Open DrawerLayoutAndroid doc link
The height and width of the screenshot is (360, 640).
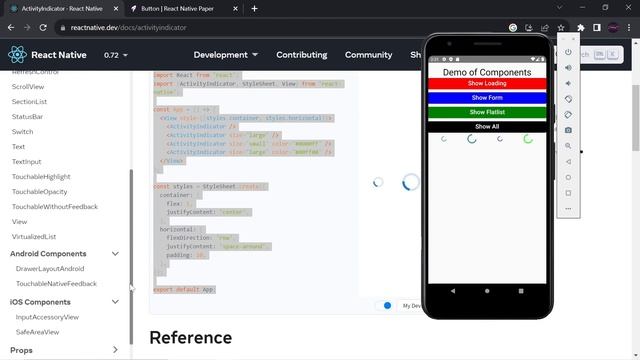coord(50,269)
